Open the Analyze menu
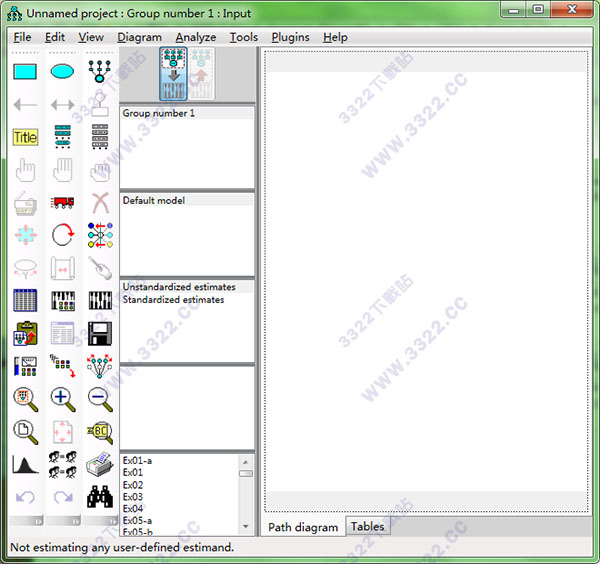This screenshot has width=600, height=564. point(196,37)
